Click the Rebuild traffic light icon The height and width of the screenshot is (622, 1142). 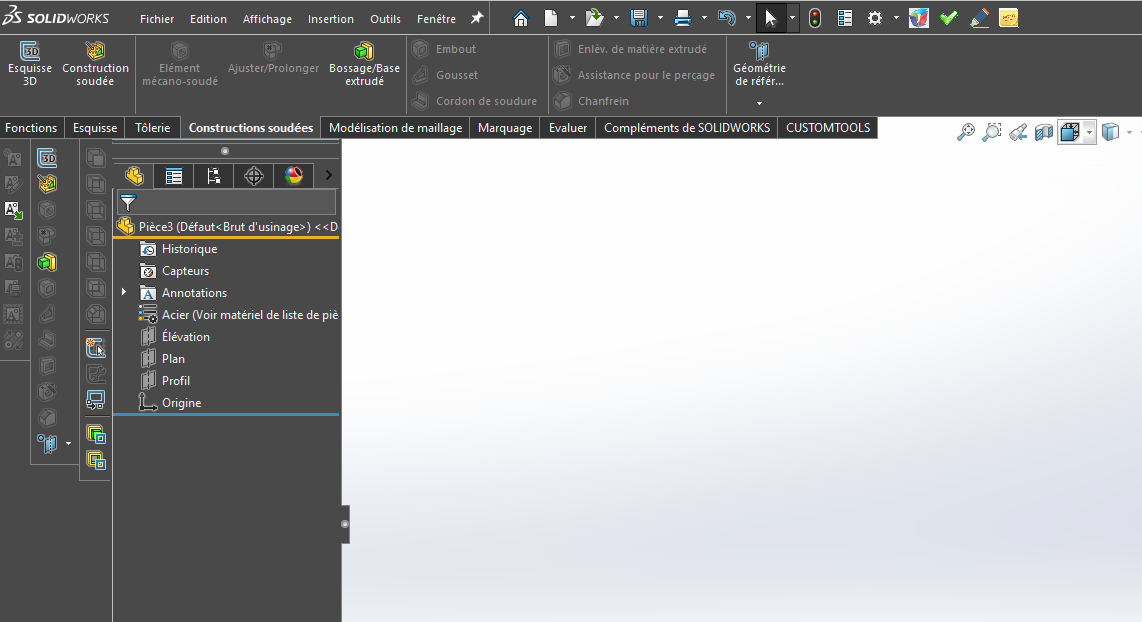pyautogui.click(x=815, y=18)
